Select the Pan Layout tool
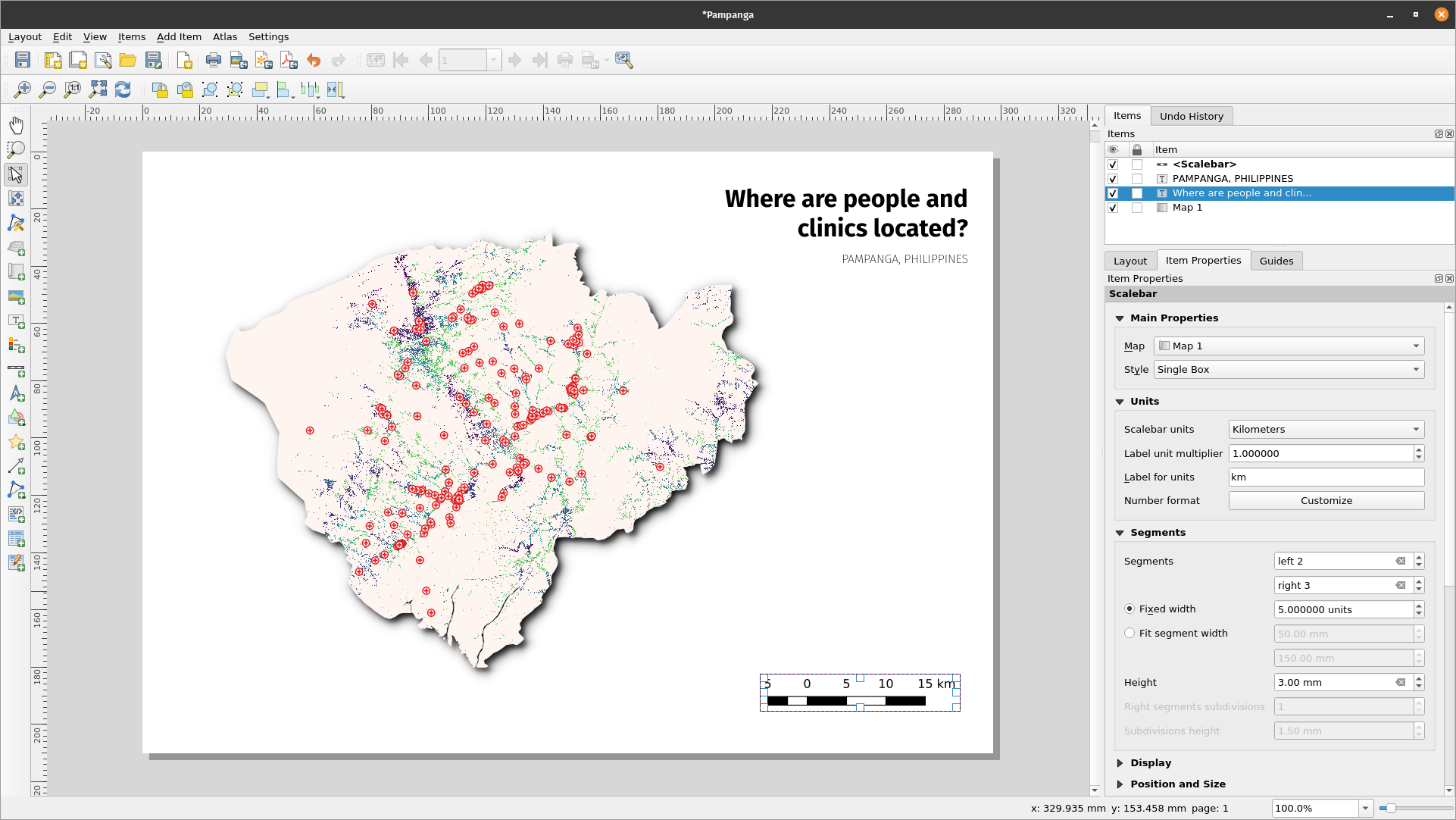The width and height of the screenshot is (1456, 820). [16, 125]
